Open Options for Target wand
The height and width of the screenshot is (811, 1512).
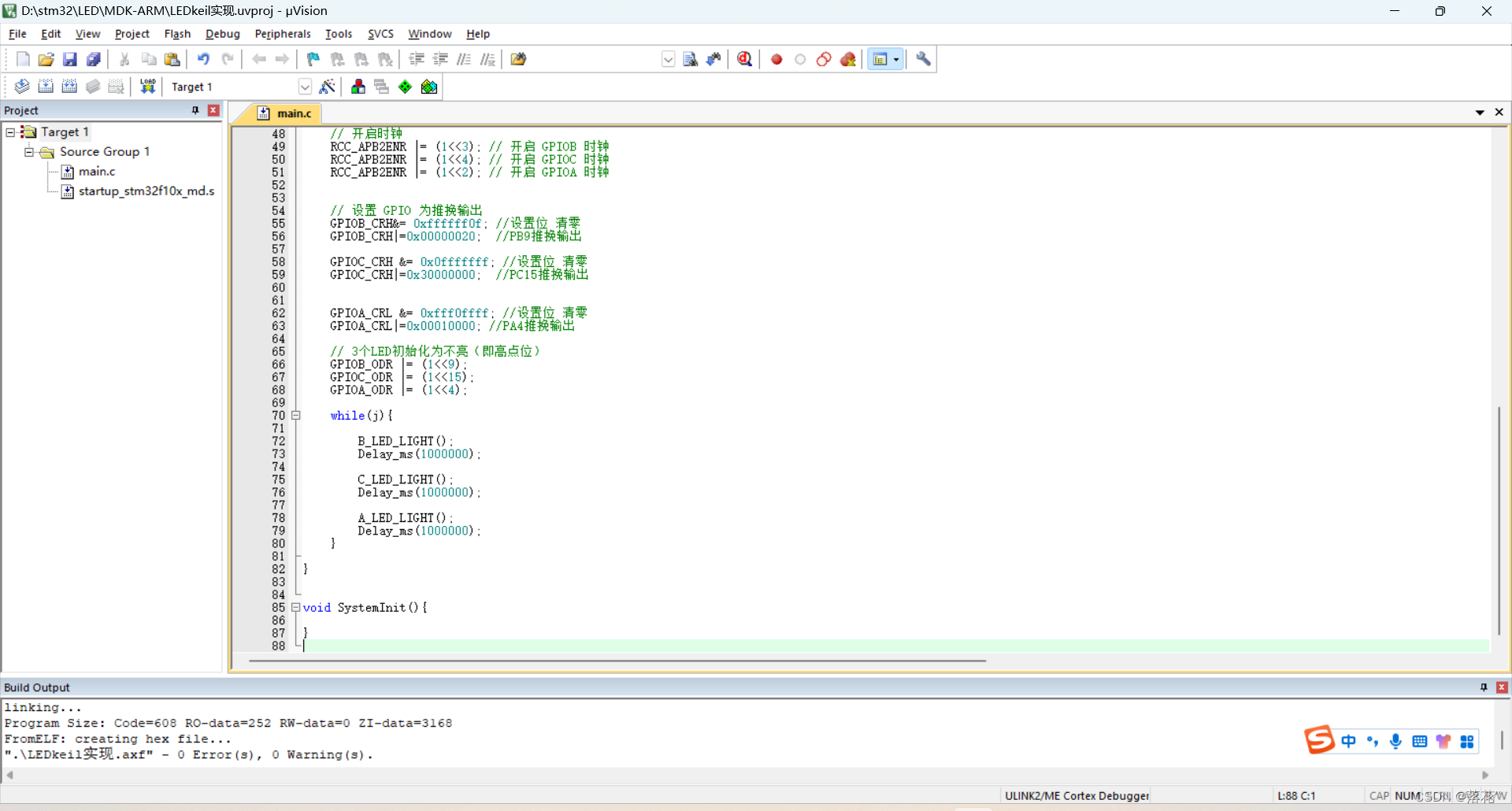(328, 87)
